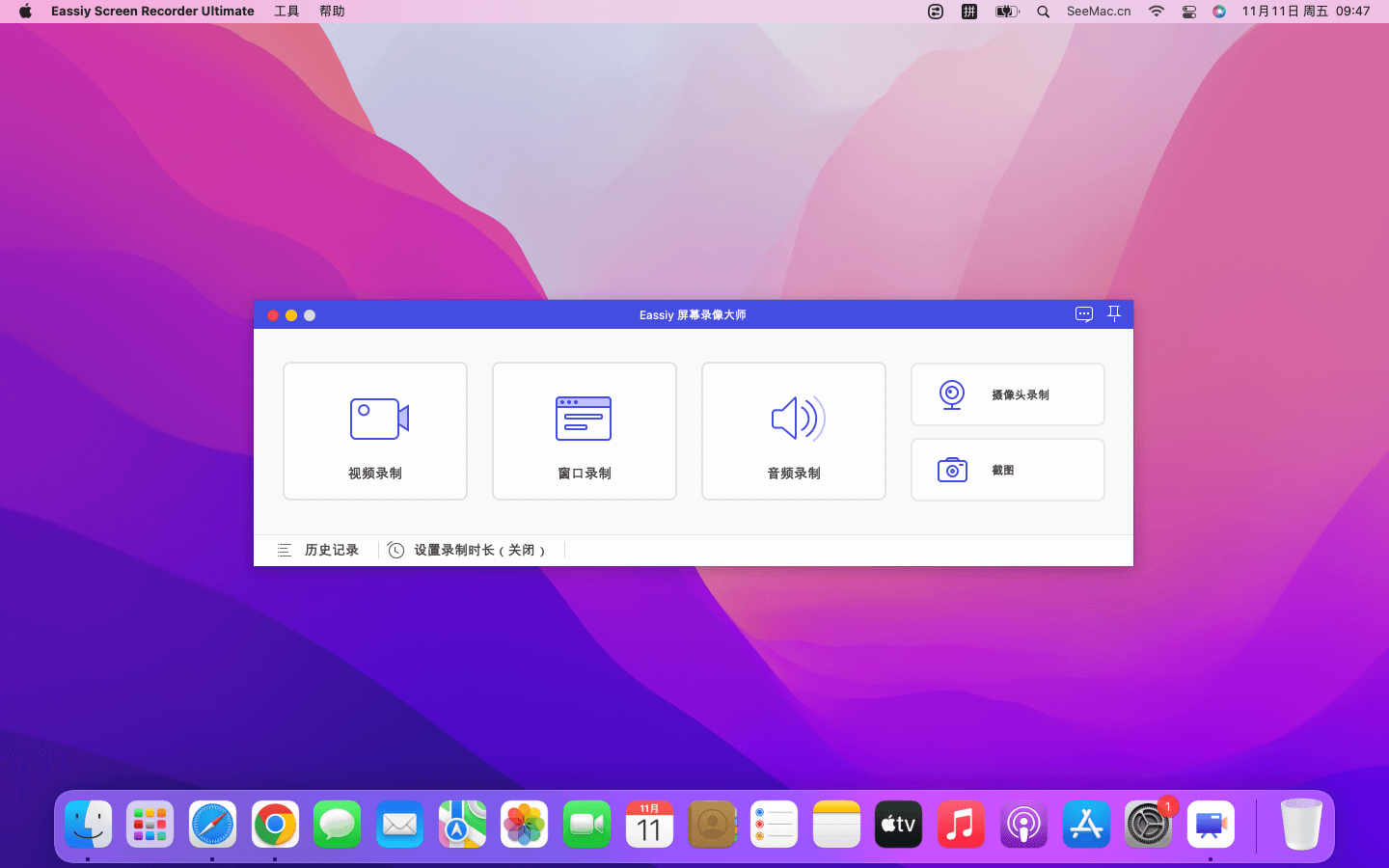Open 历史记录 recording history
1389x868 pixels.
tap(331, 550)
